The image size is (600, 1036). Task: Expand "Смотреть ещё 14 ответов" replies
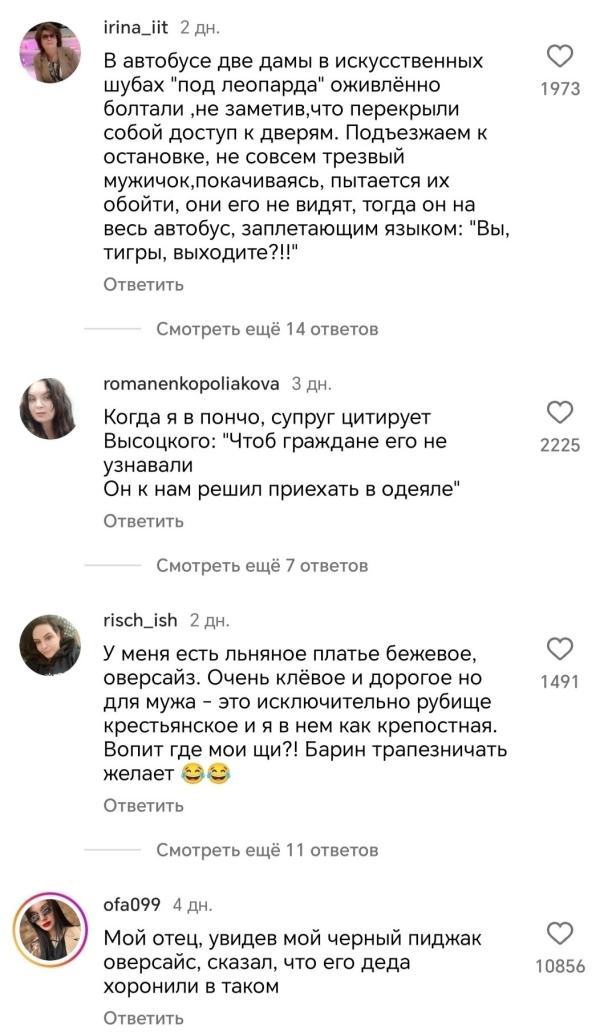tap(267, 329)
